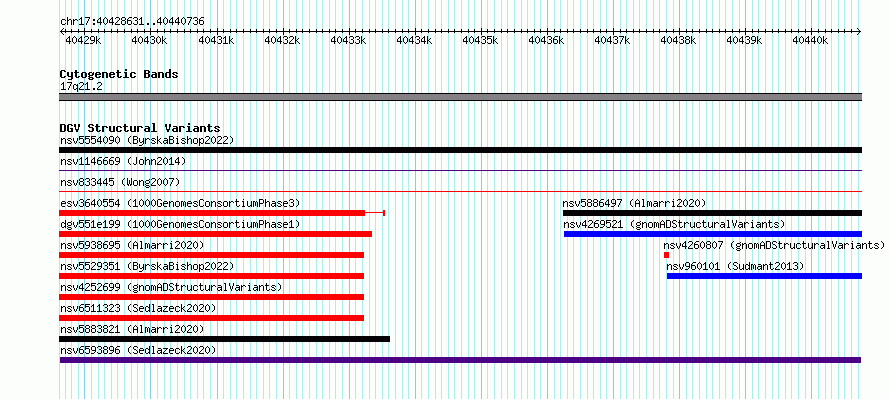Click the nsv5529351 (ByrskaBishop2022) label
Viewport: 890px width, 399px height.
tap(147, 266)
